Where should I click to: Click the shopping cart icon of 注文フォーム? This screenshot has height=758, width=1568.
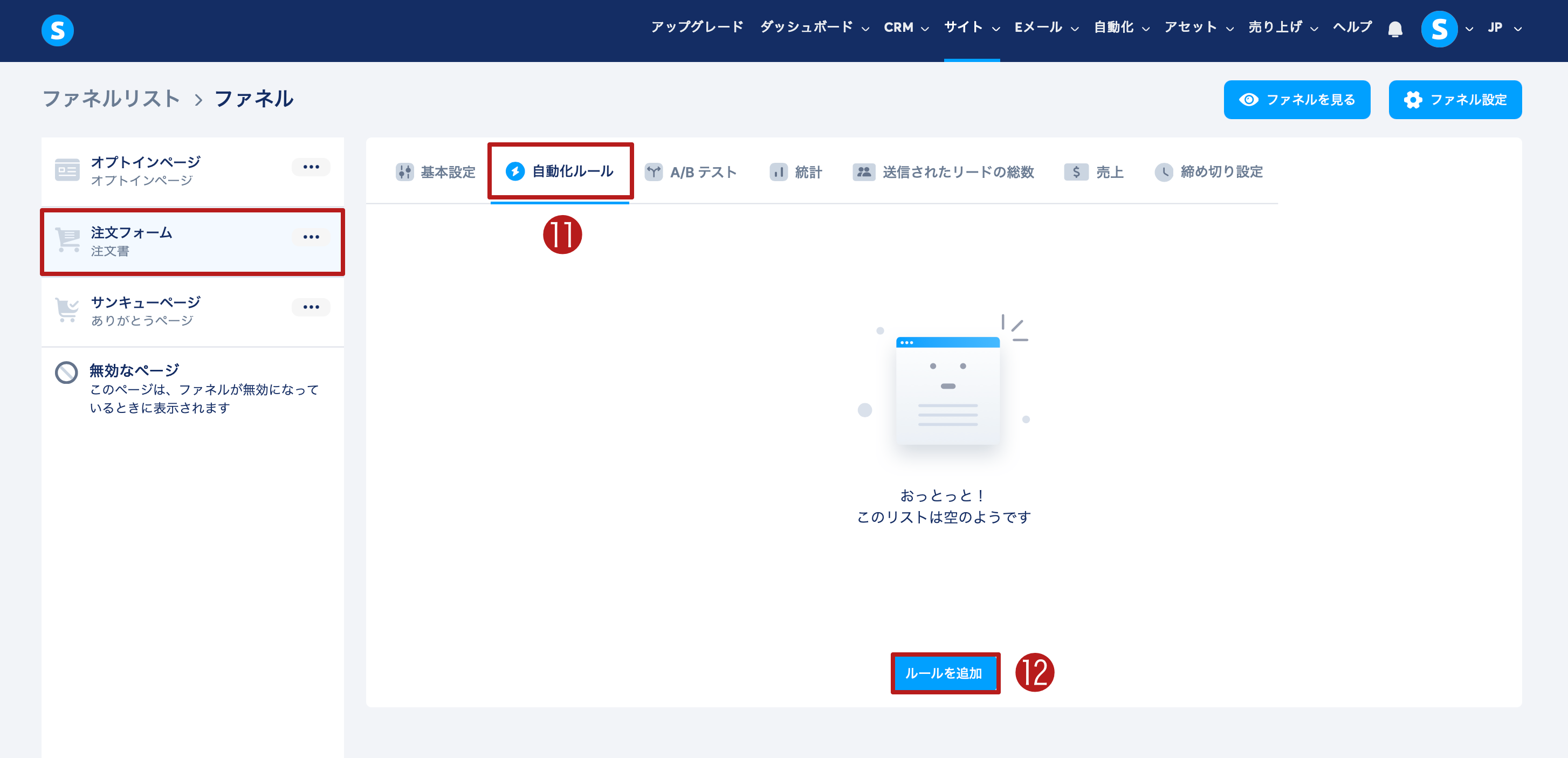pos(67,239)
